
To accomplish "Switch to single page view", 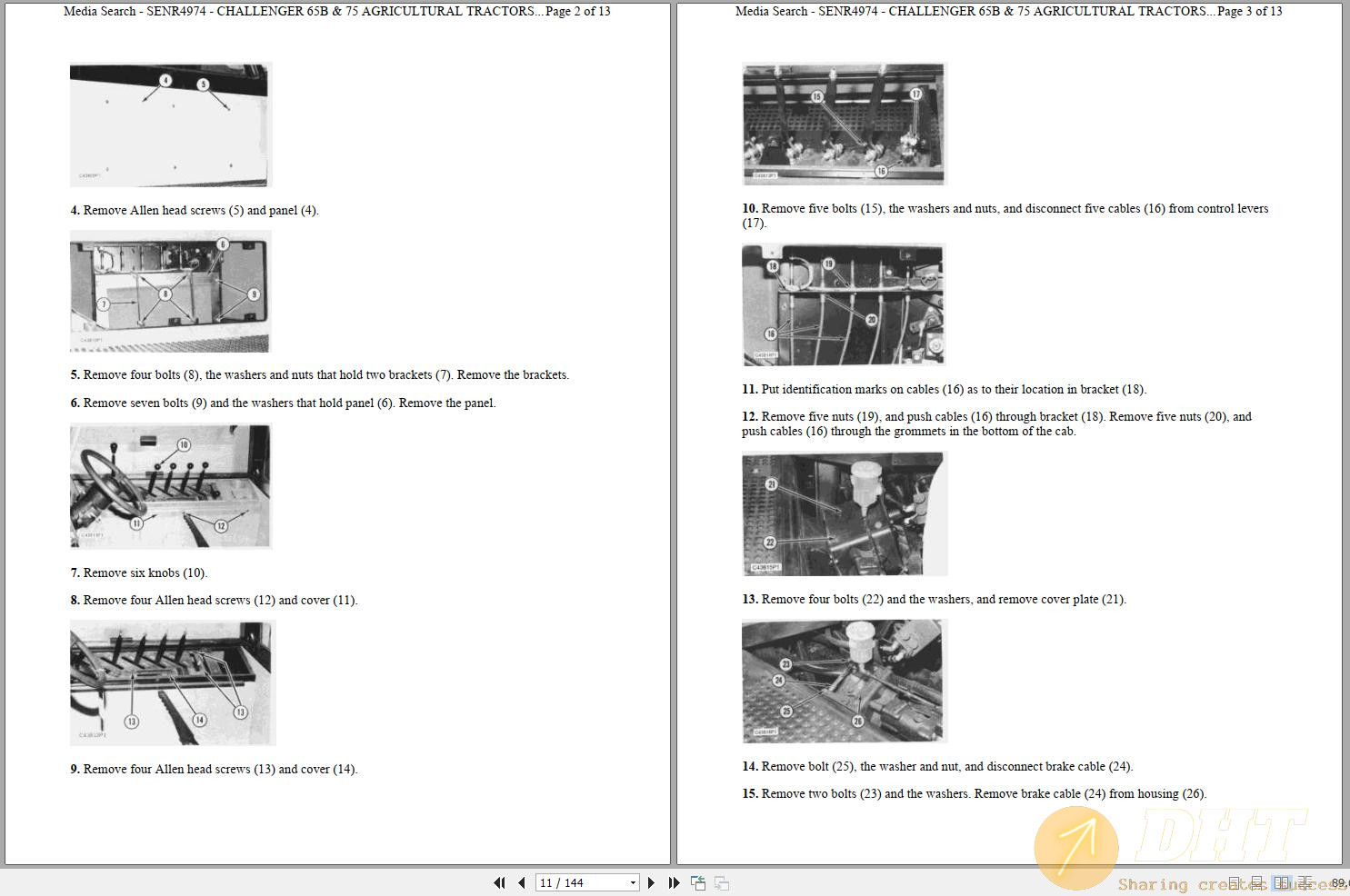I will click(x=1235, y=882).
